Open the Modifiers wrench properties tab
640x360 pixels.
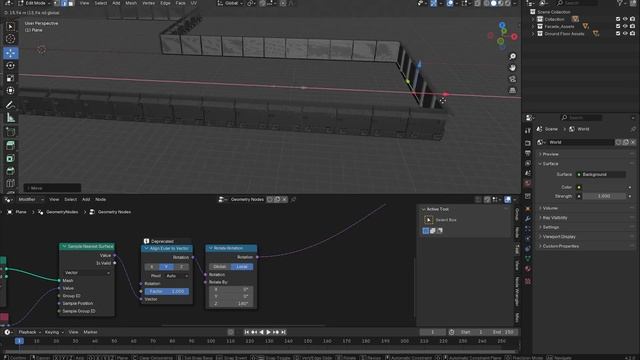tap(528, 219)
